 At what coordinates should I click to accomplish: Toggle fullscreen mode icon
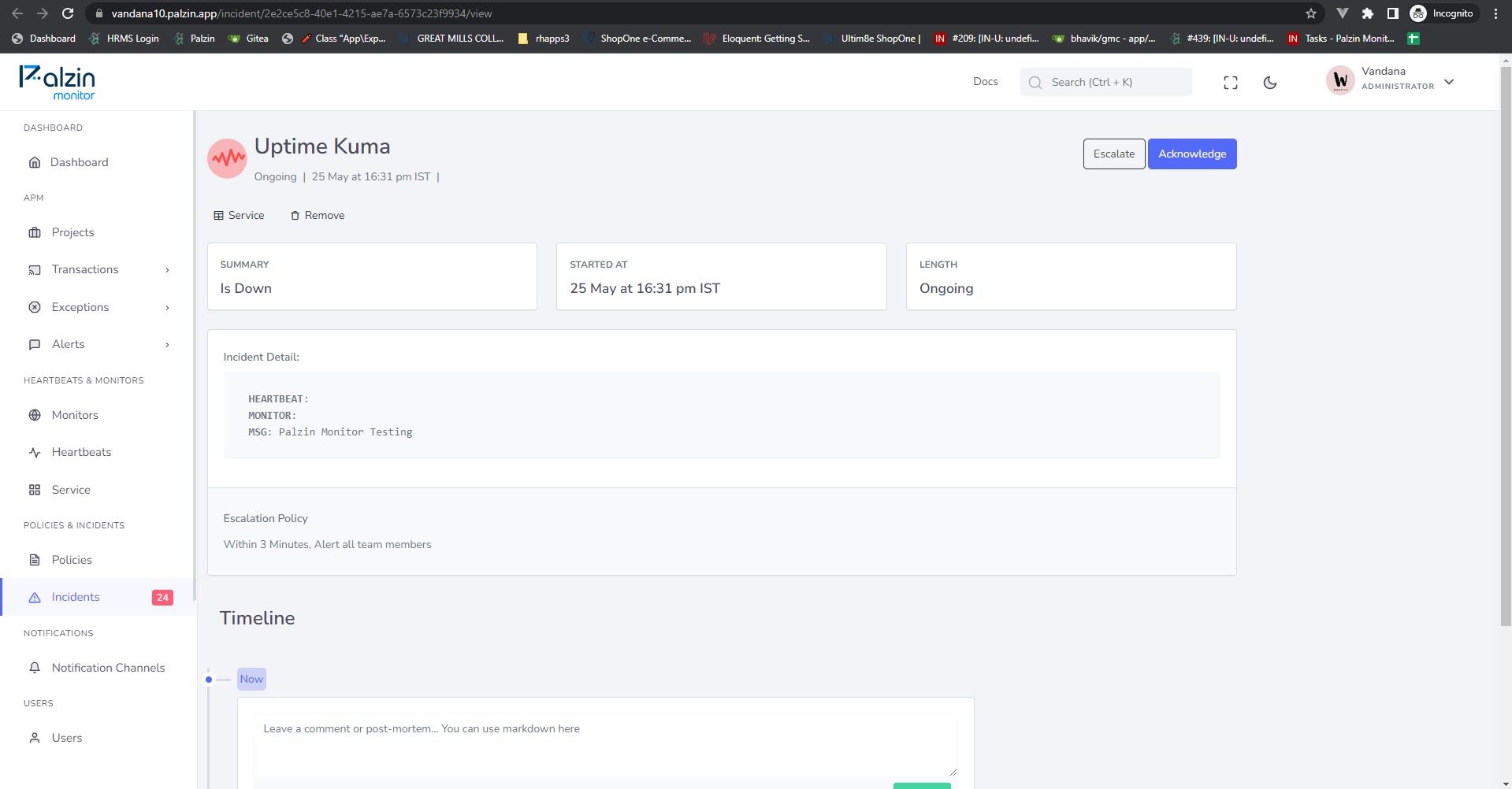tap(1231, 83)
